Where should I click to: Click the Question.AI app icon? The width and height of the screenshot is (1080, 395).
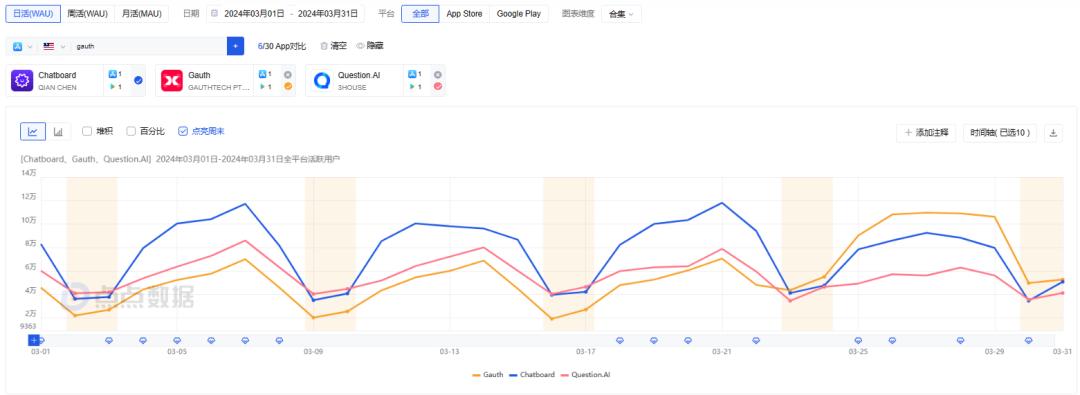[322, 81]
